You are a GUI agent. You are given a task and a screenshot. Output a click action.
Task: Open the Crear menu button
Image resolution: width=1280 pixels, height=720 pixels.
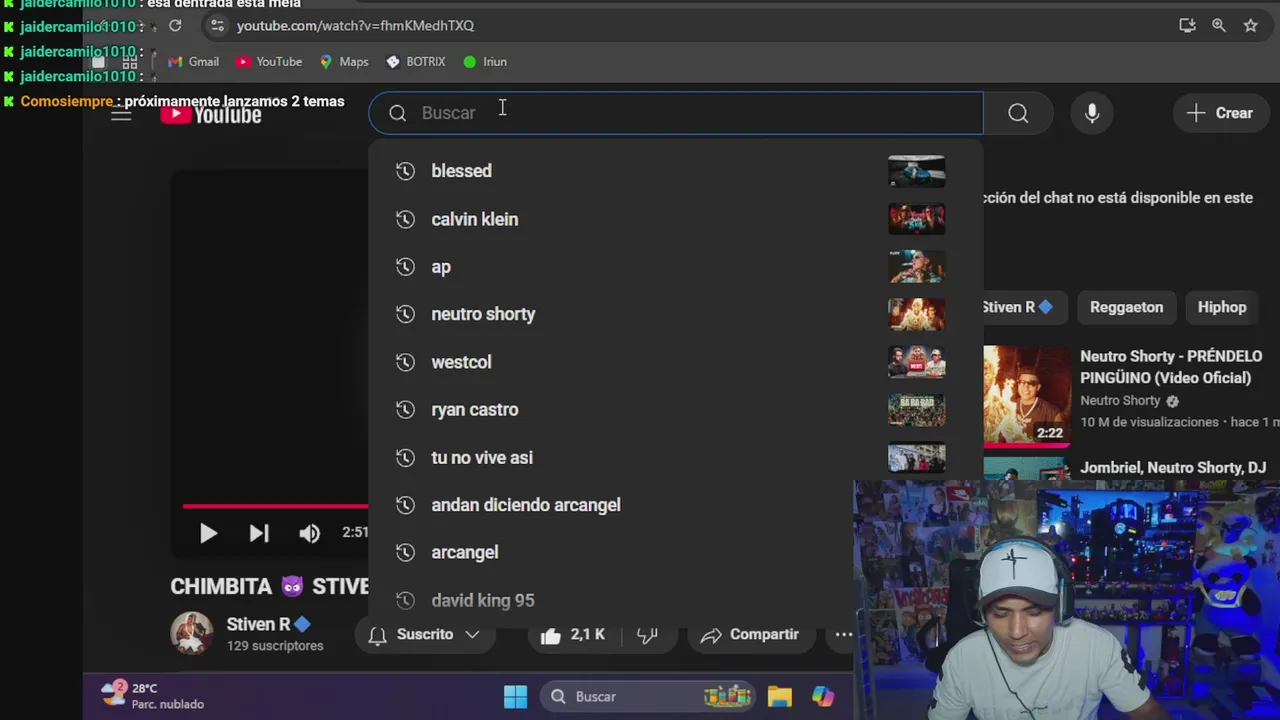[1220, 113]
